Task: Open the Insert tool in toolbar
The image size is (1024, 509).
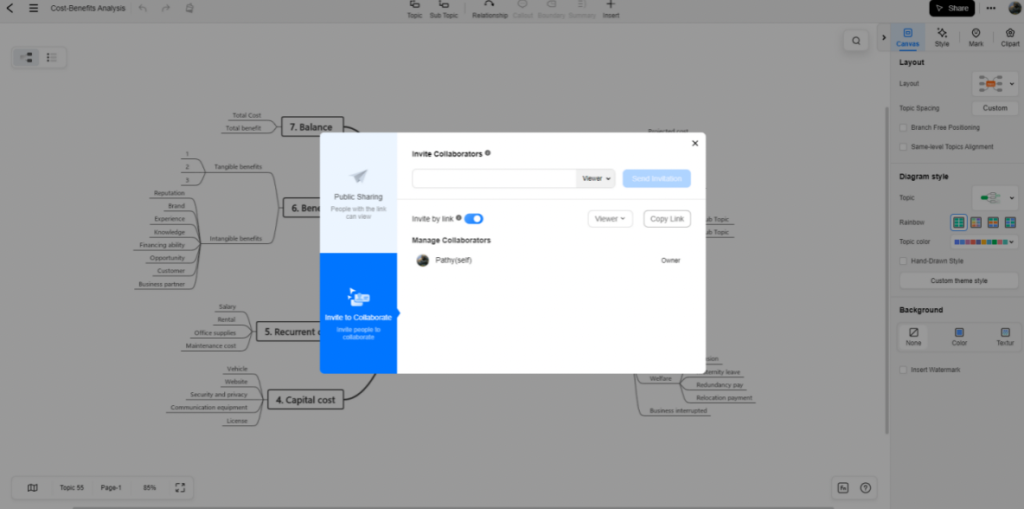Action: (610, 6)
